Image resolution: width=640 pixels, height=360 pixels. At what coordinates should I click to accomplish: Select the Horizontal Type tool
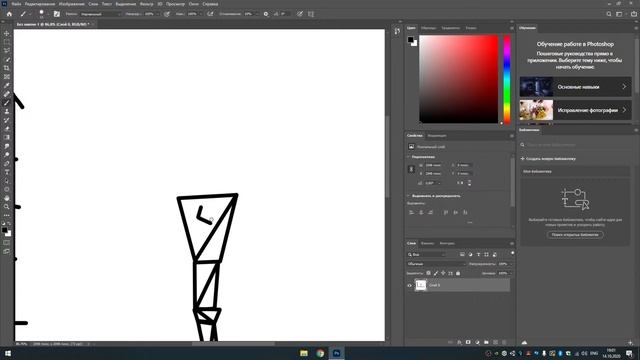(x=7, y=172)
